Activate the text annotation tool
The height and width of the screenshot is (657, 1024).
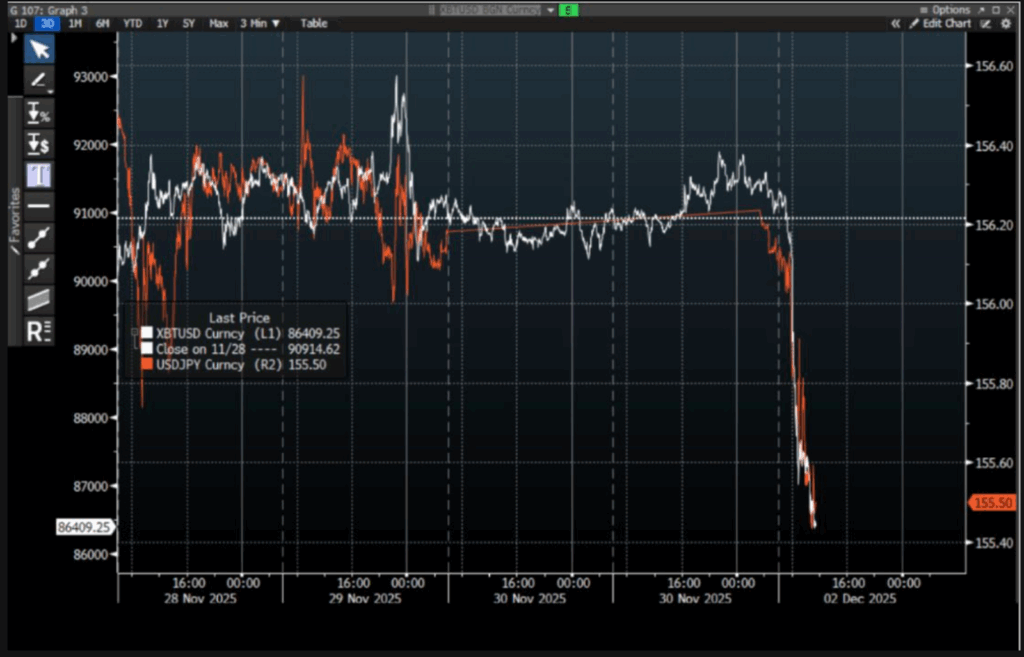[39, 175]
